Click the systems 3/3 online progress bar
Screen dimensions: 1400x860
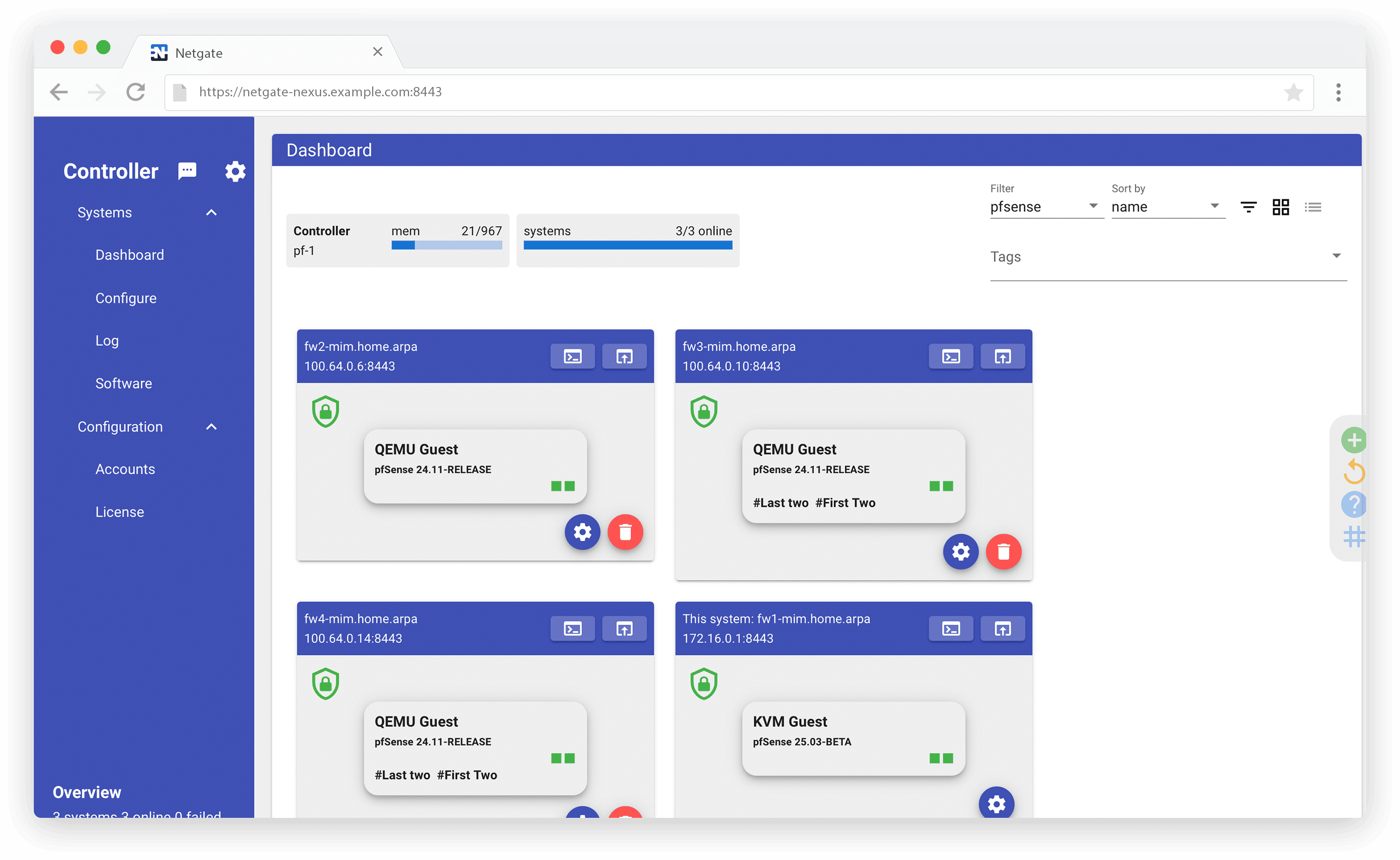(x=628, y=245)
